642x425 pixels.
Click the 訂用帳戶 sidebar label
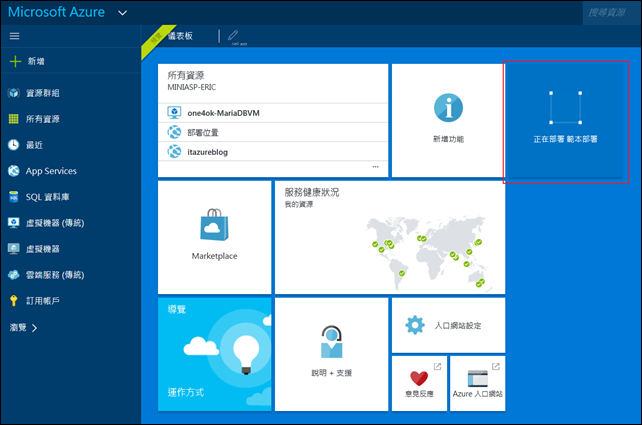(43, 301)
